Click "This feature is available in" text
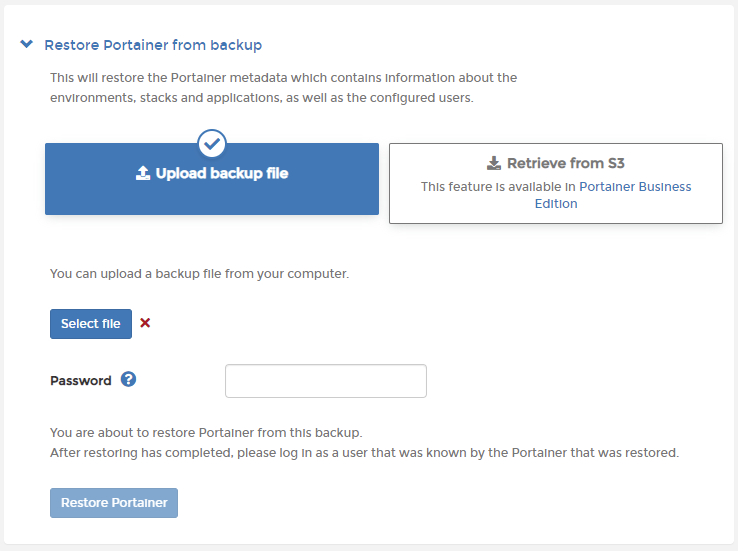 [498, 186]
